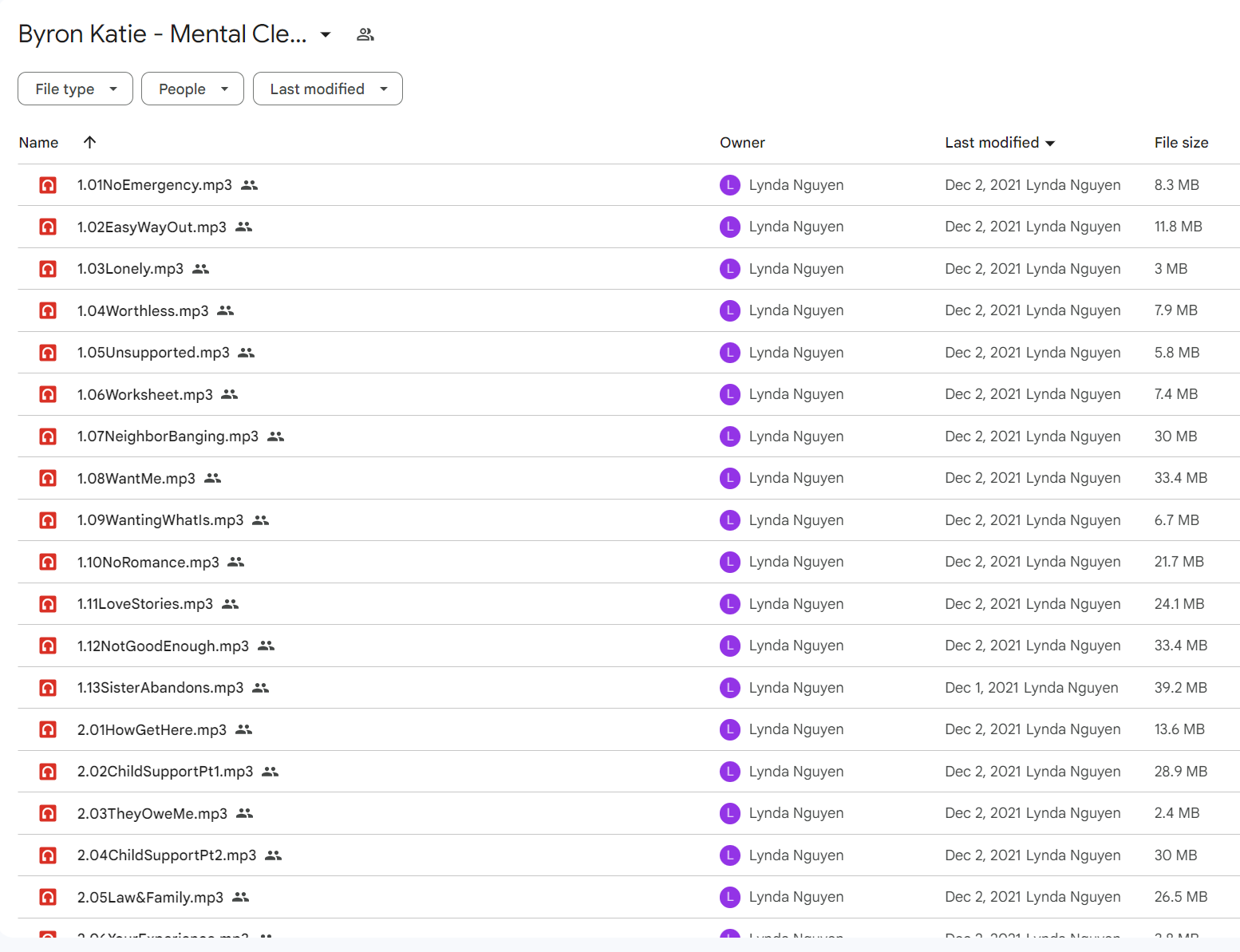Screen dimensions: 1240x952
Task: Click audio icon of 1.06Worksheet.mp3
Action: [x=48, y=394]
